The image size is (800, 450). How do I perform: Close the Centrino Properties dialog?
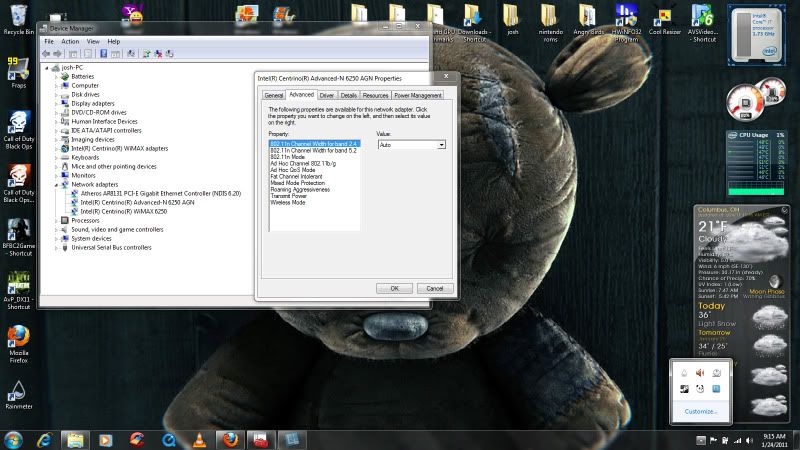coord(446,76)
